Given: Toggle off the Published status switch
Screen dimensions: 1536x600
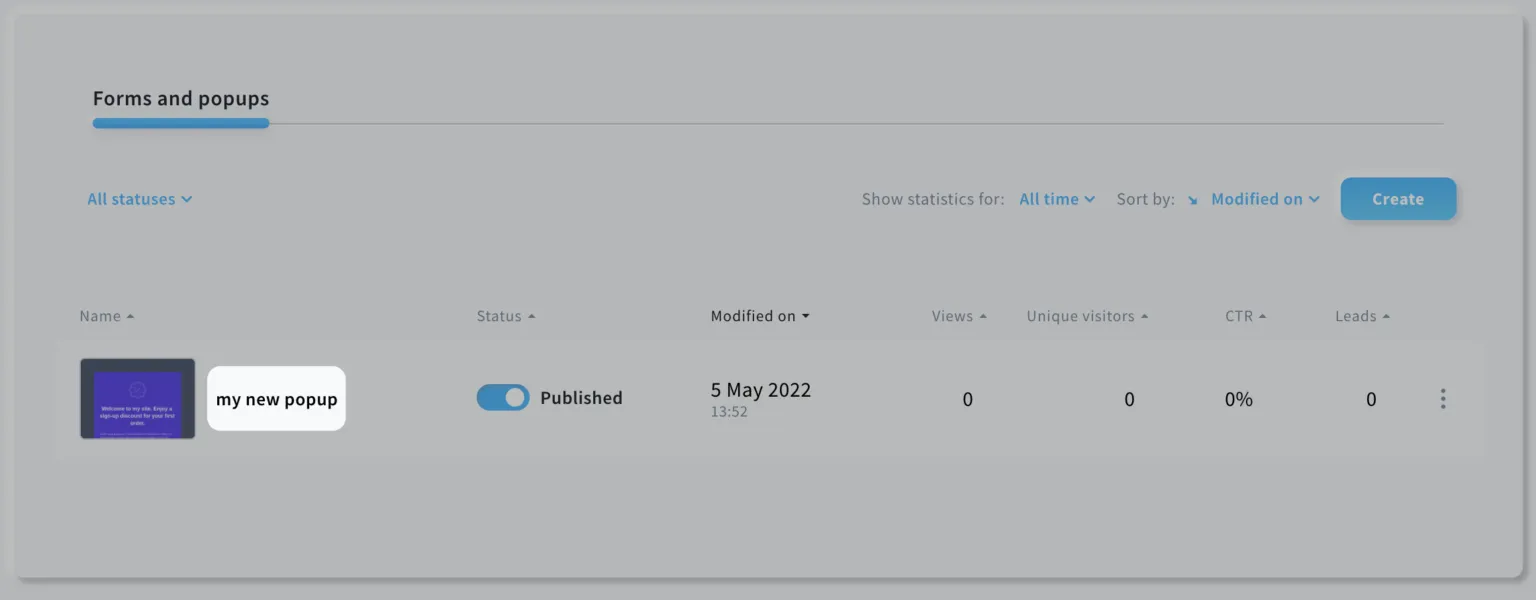Looking at the screenshot, I should (x=503, y=397).
